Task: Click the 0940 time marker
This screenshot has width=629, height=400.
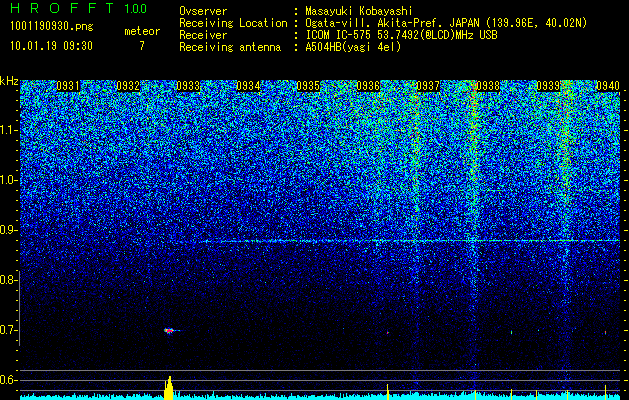Action: click(608, 86)
